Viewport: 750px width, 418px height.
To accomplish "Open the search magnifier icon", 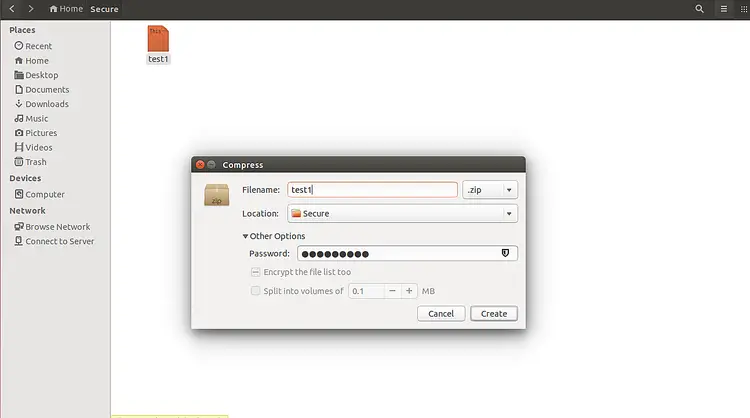I will [699, 9].
